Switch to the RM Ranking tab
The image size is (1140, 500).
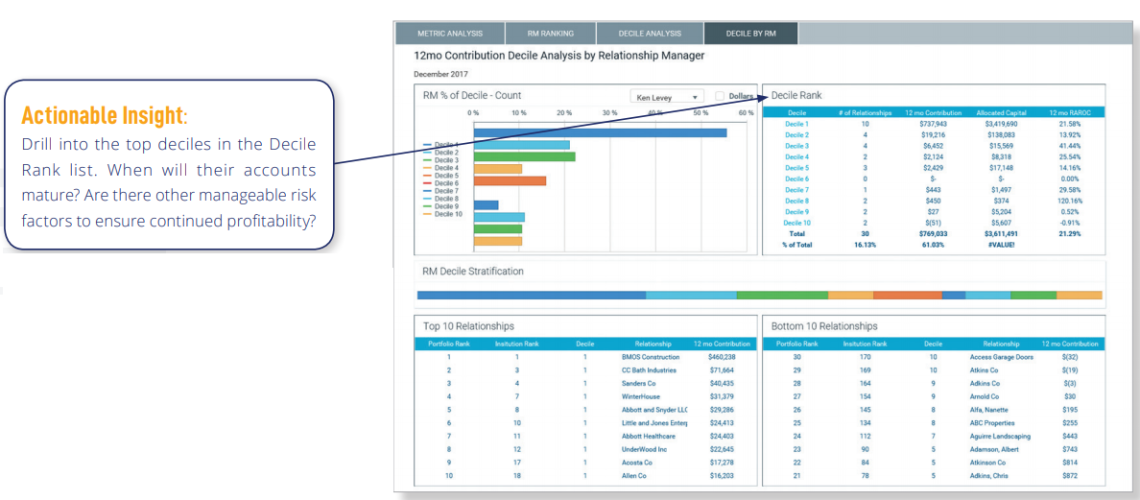coord(551,33)
